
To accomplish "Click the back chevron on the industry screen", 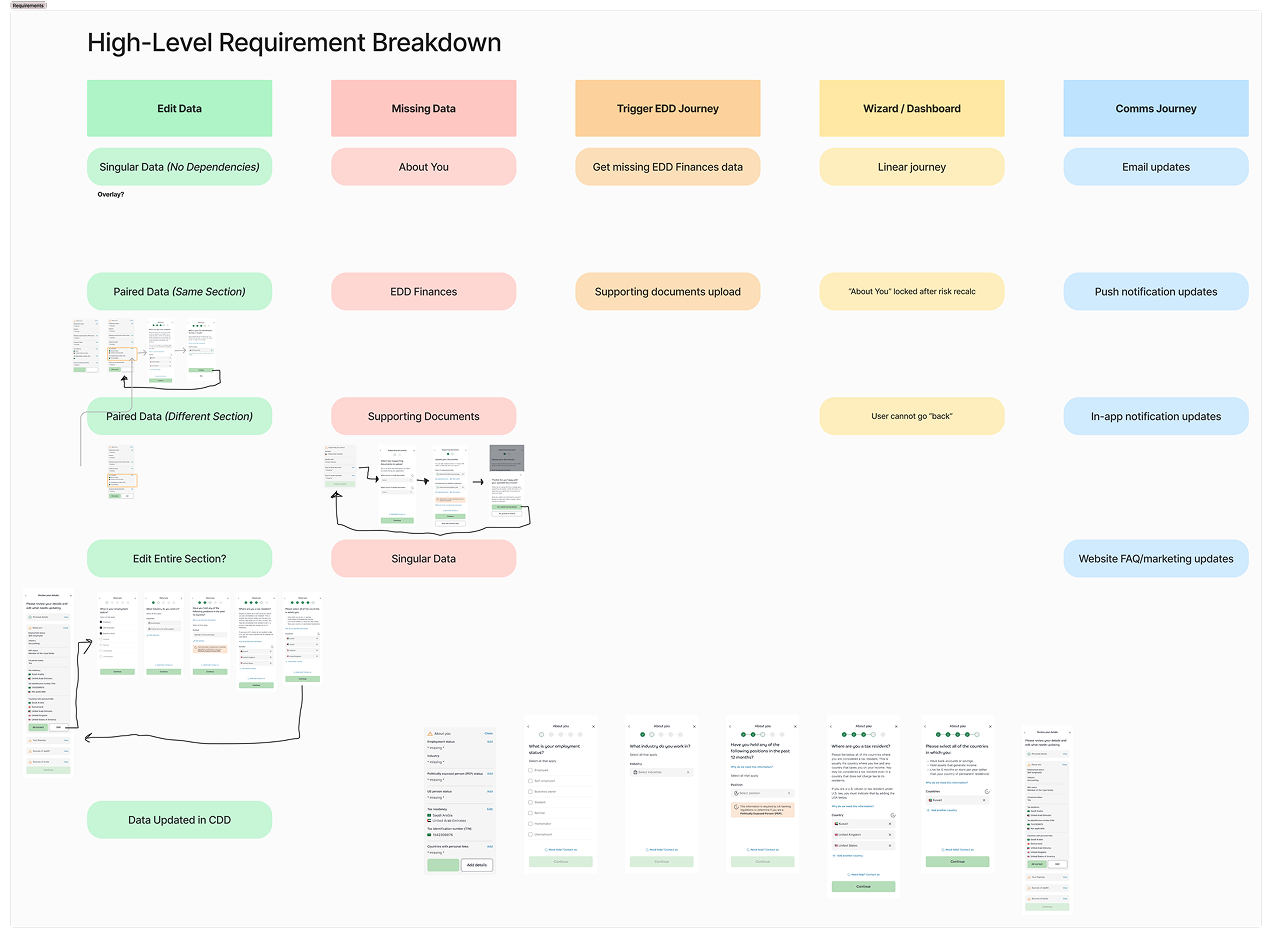I will pos(629,726).
